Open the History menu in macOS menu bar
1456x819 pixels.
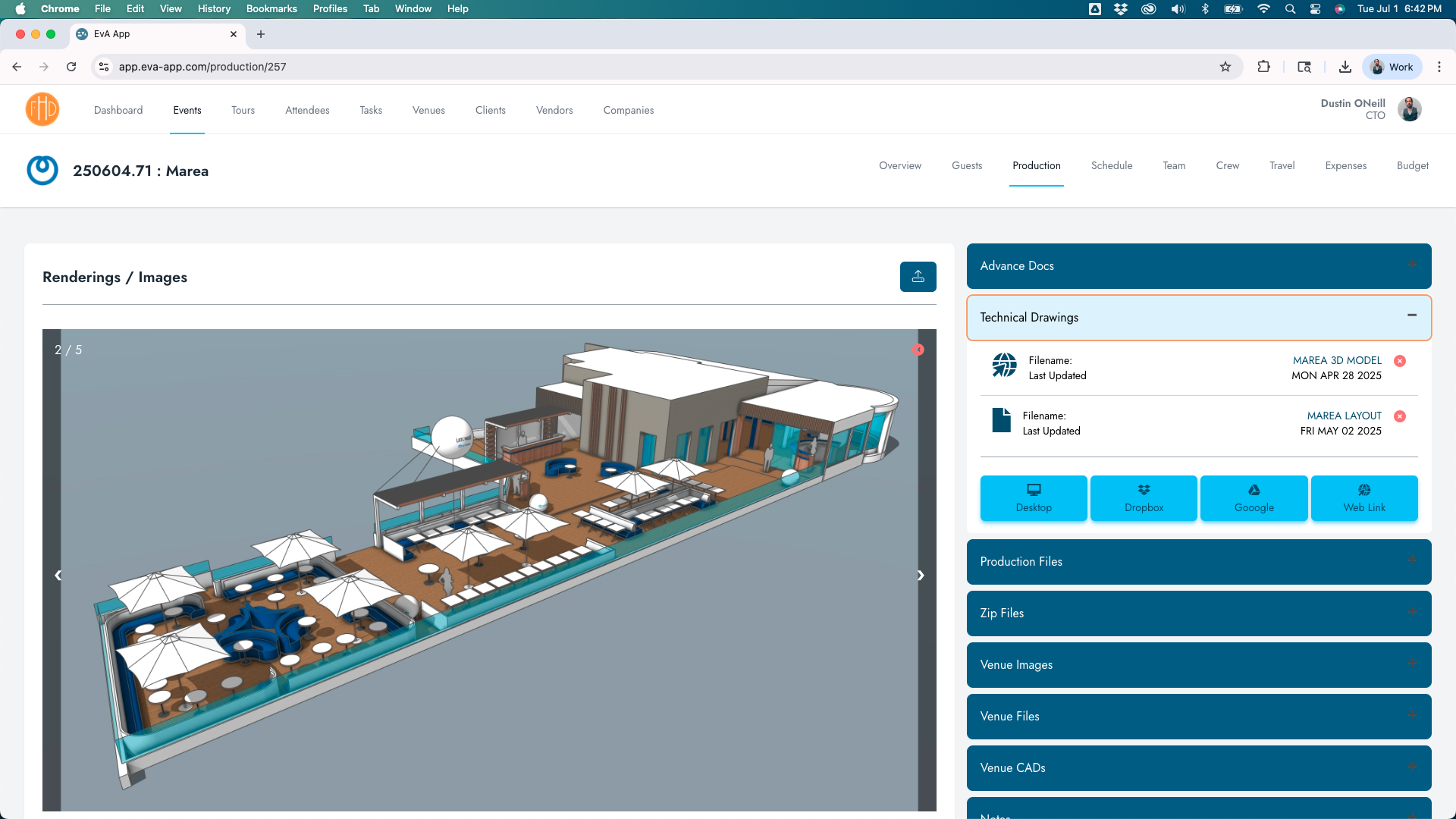tap(214, 9)
